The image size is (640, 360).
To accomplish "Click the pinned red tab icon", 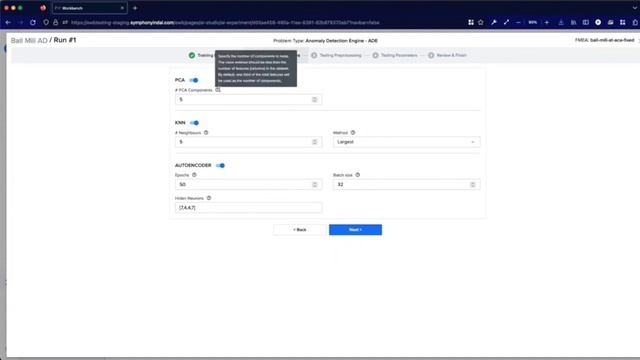I will (x=43, y=8).
